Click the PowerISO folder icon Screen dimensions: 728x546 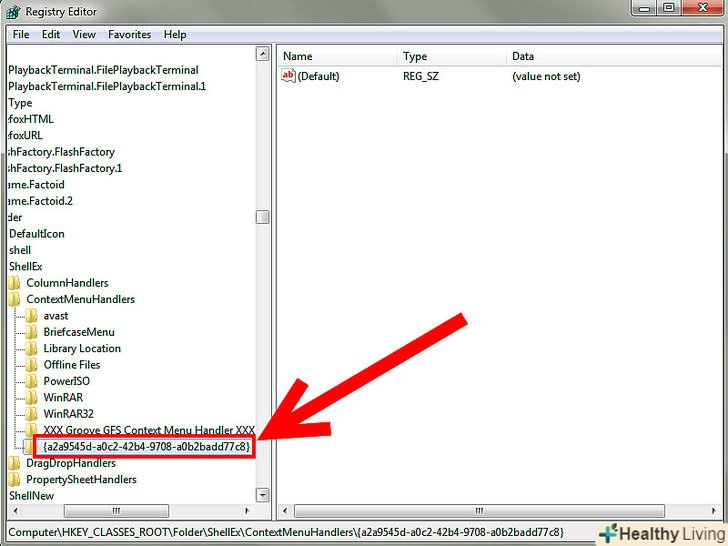32,381
